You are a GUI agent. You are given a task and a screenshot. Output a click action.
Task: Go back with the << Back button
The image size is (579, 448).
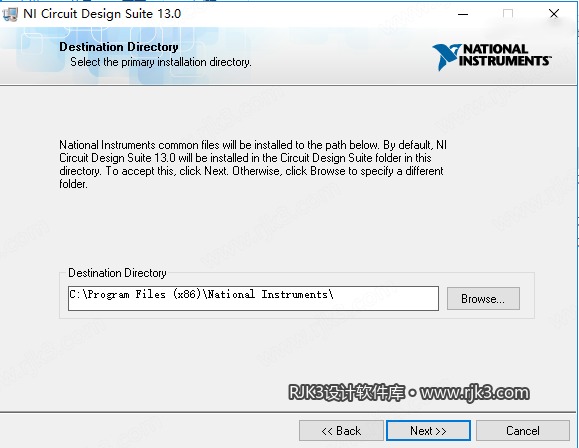(x=341, y=431)
